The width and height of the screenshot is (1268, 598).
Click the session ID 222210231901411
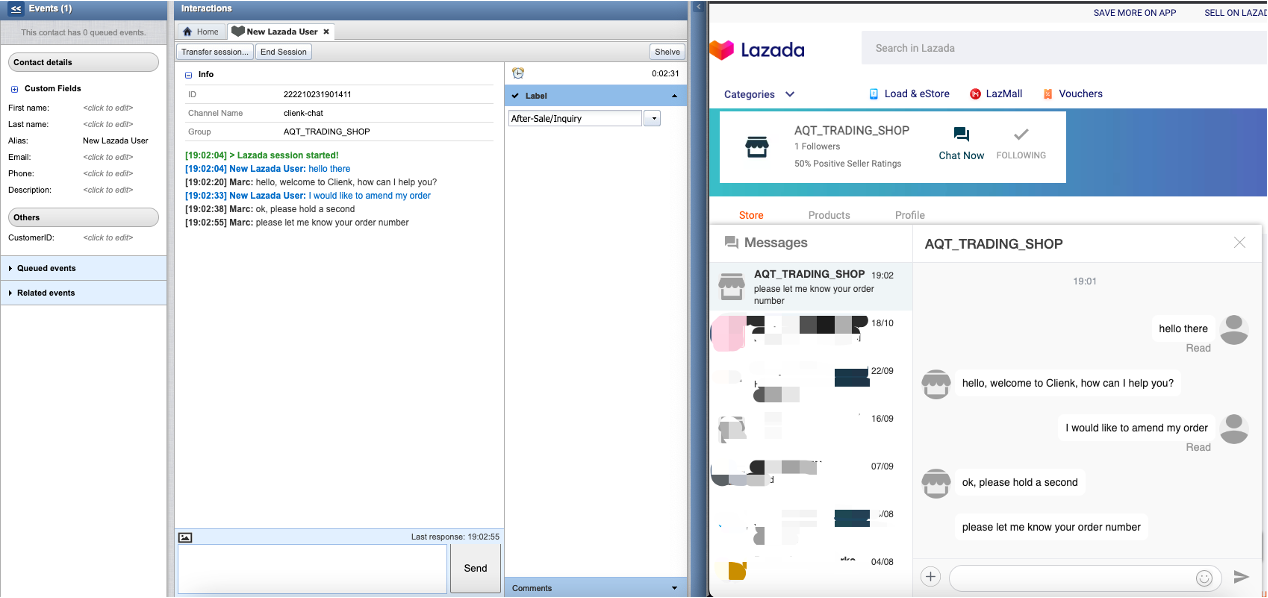(317, 94)
